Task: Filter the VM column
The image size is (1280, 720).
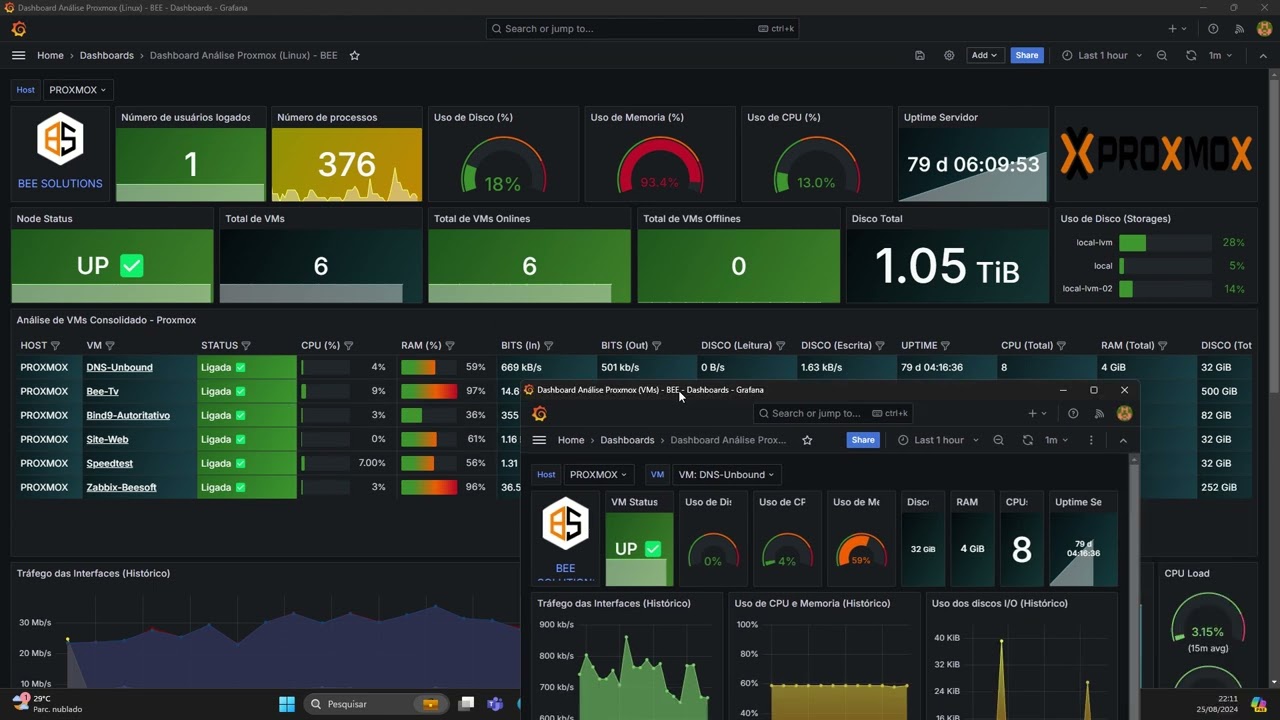Action: pyautogui.click(x=111, y=346)
